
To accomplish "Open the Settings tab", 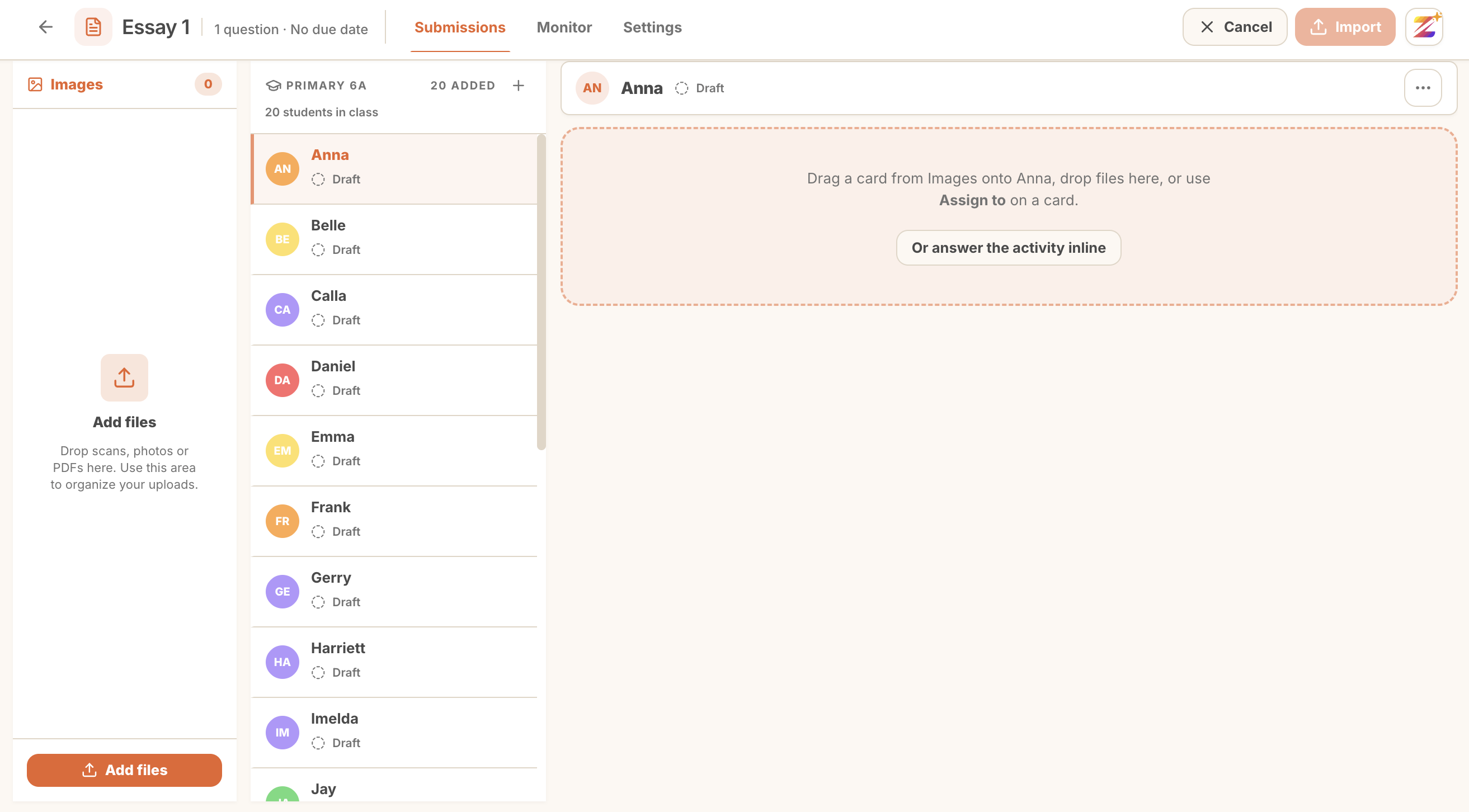I will [652, 27].
